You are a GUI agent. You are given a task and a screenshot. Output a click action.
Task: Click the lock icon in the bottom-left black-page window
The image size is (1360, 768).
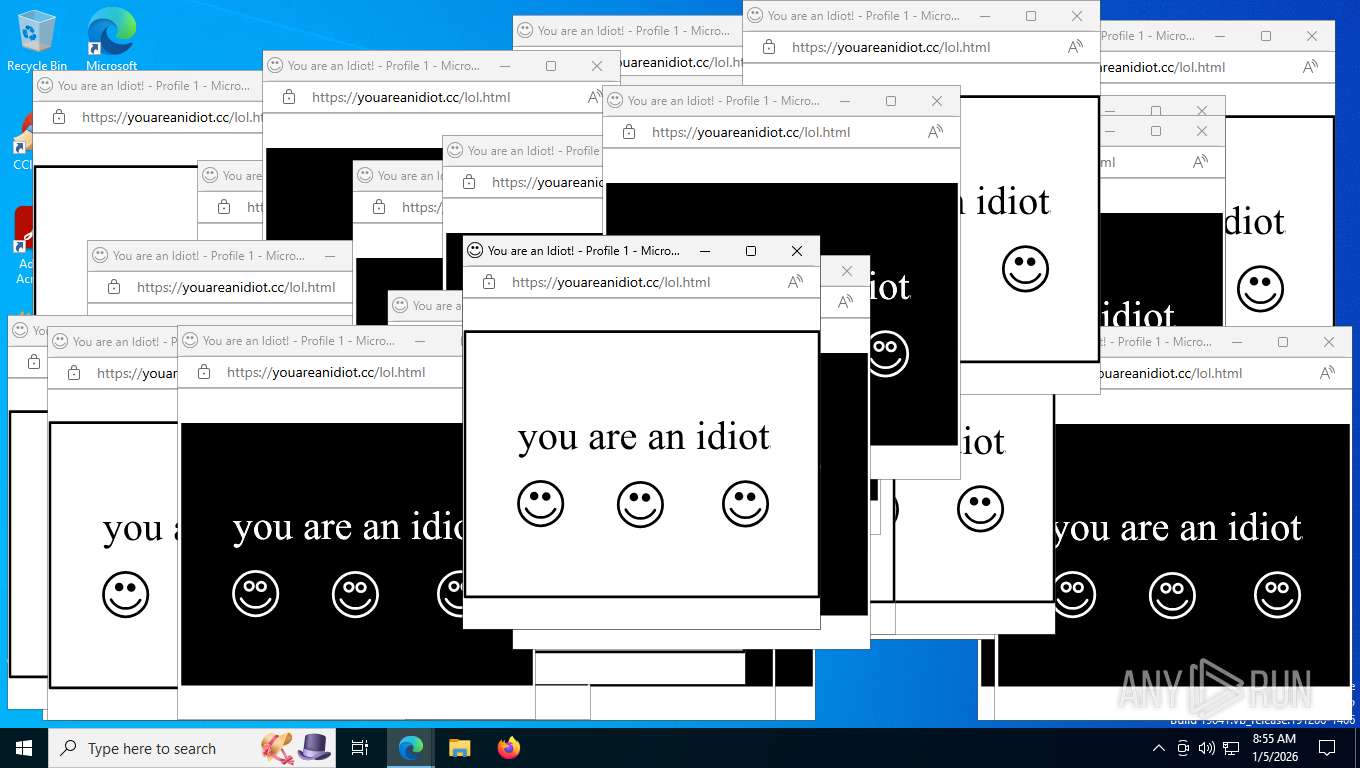click(x=204, y=372)
